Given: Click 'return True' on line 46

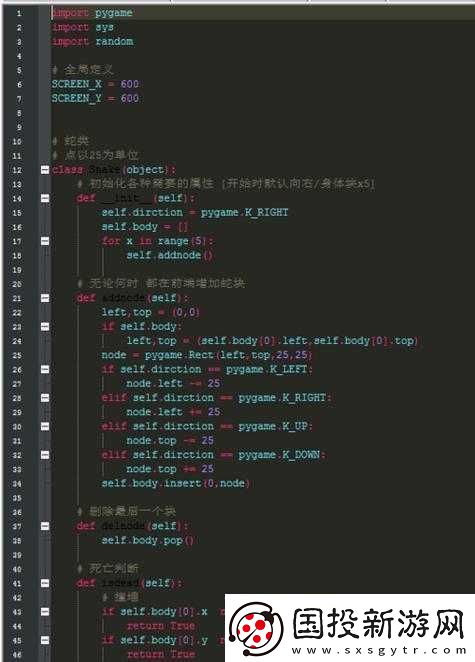Looking at the screenshot, I should click(x=160, y=654).
